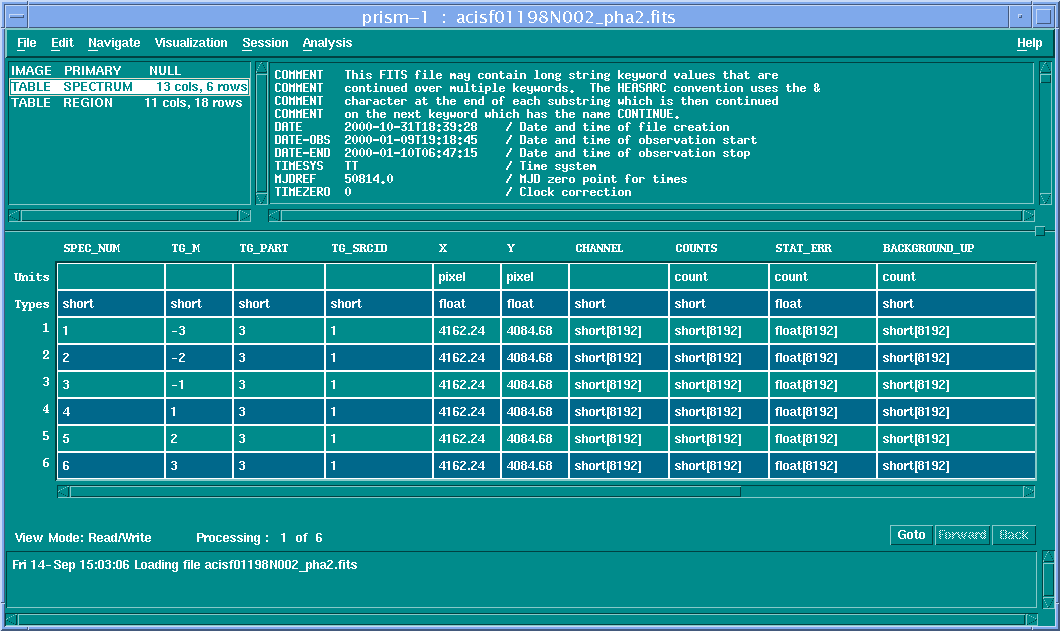Click left scroll arrow under the extension list
1060x631 pixels.
[x=14, y=215]
